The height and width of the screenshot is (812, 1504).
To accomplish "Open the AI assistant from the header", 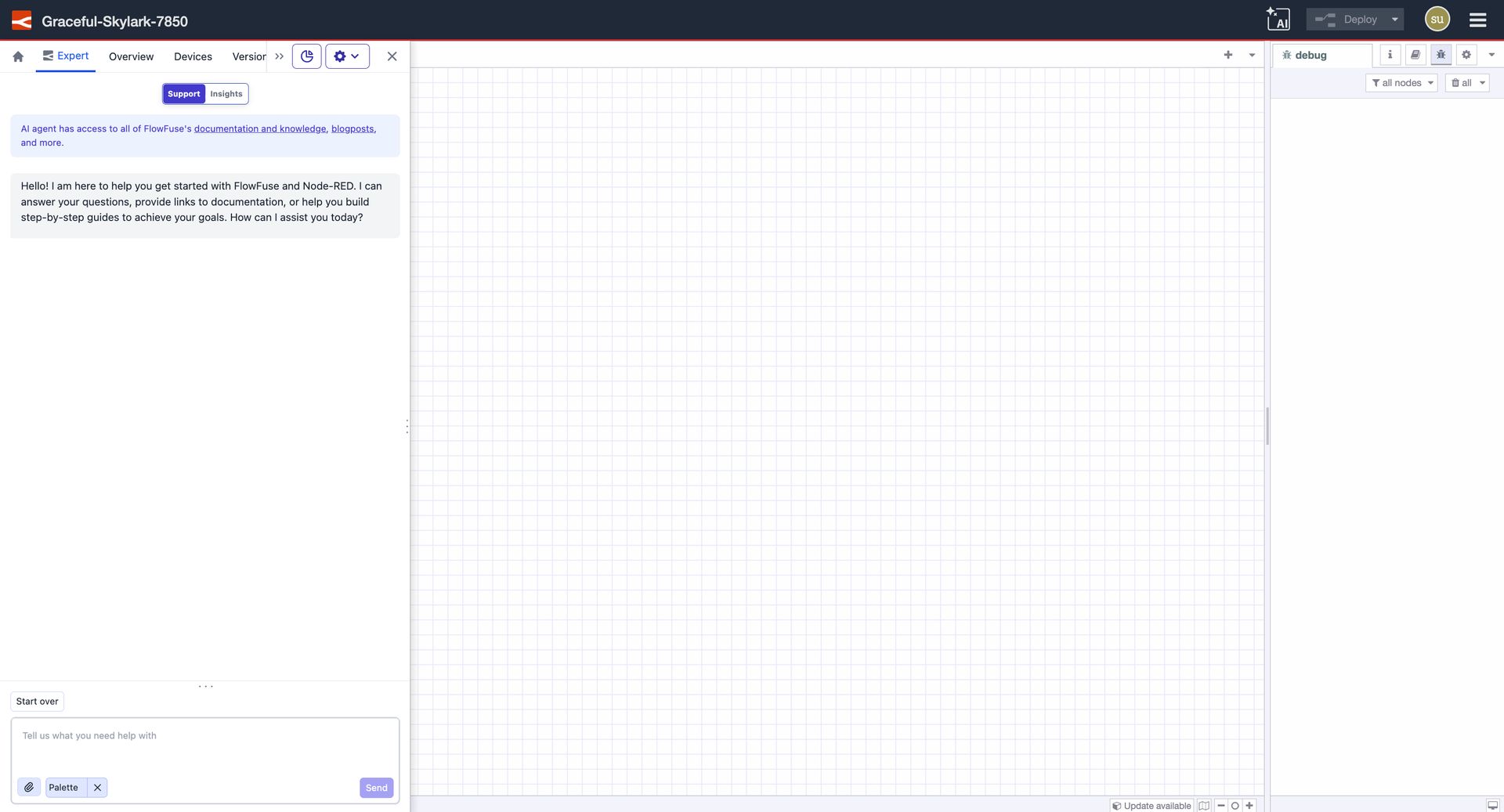I will pyautogui.click(x=1278, y=18).
